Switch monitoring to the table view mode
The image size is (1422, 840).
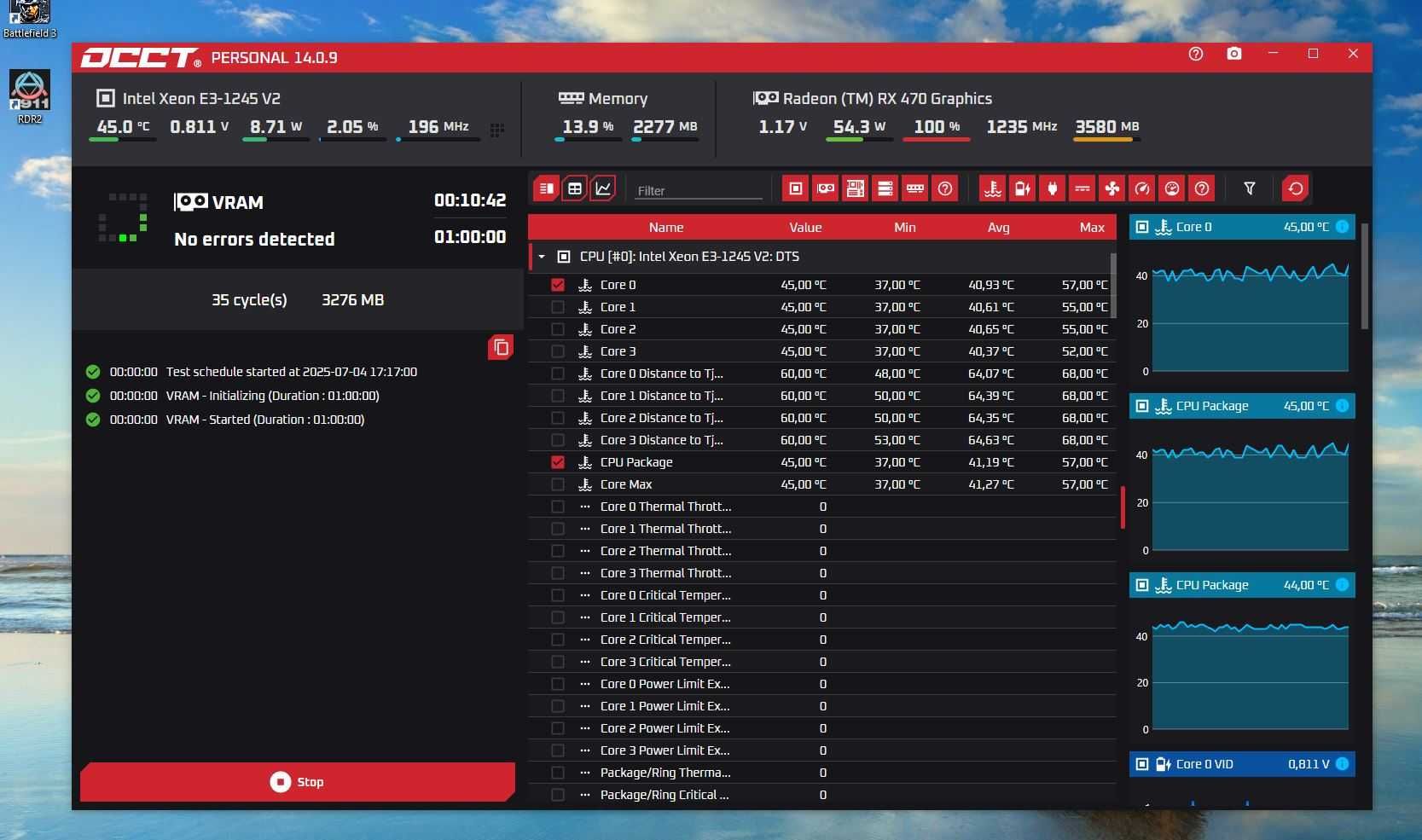pyautogui.click(x=575, y=188)
